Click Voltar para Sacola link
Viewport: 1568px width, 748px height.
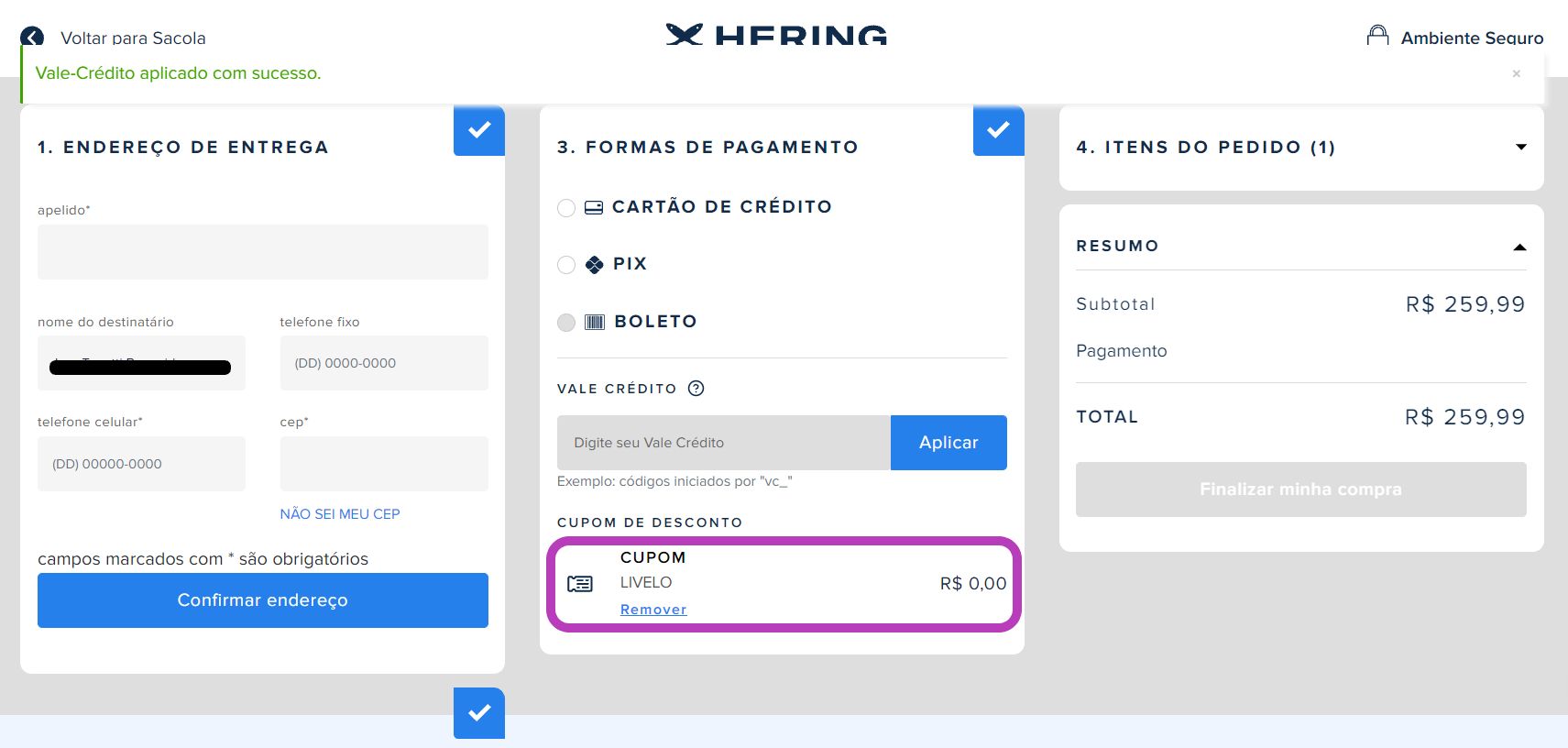click(133, 38)
